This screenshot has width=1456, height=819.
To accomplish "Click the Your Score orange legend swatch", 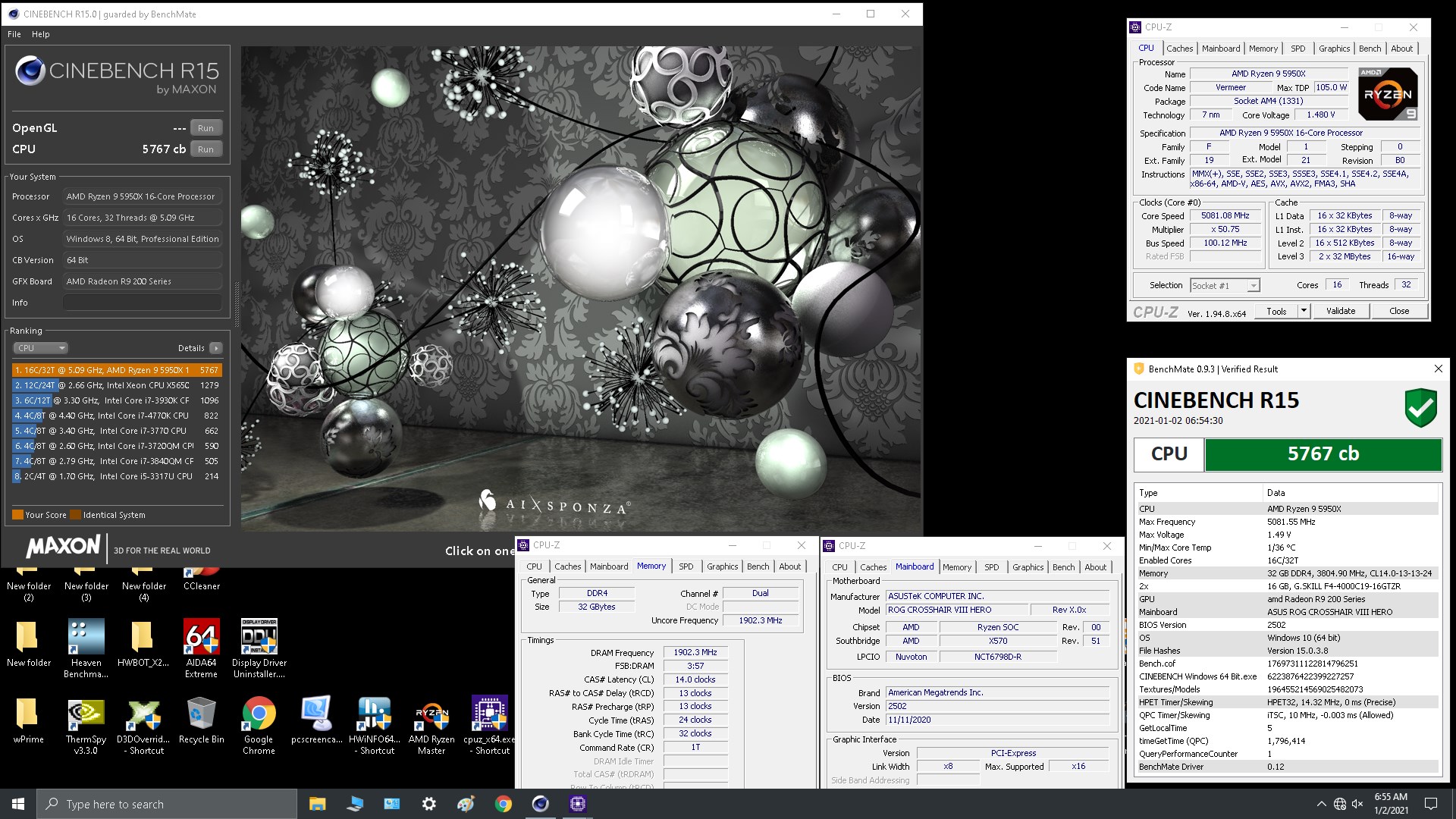I will [17, 515].
